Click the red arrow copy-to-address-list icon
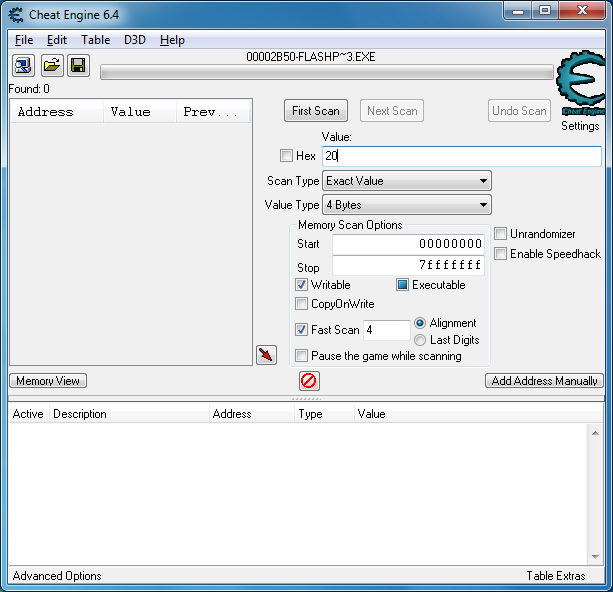613x592 pixels. click(x=266, y=355)
